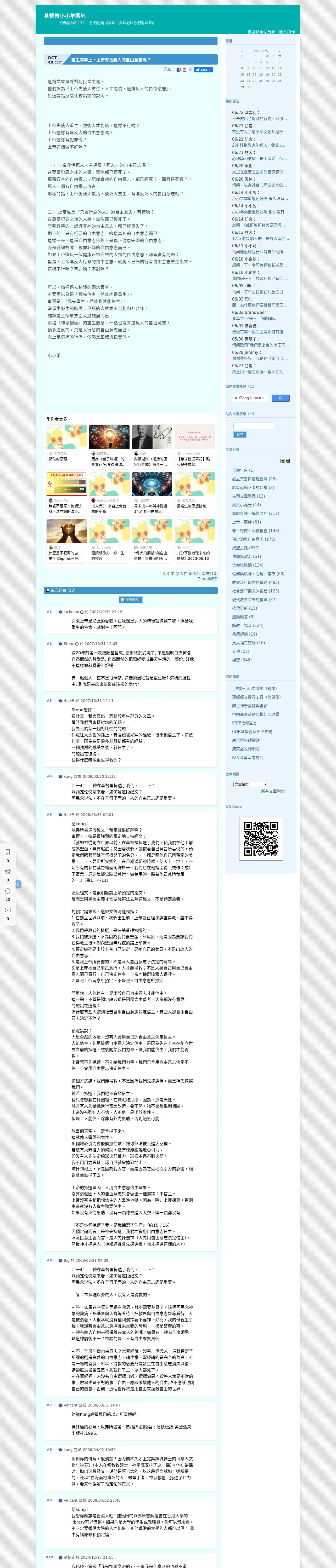Click author link 小小羊 below article
This screenshot has width=336, height=1568.
[x=168, y=573]
